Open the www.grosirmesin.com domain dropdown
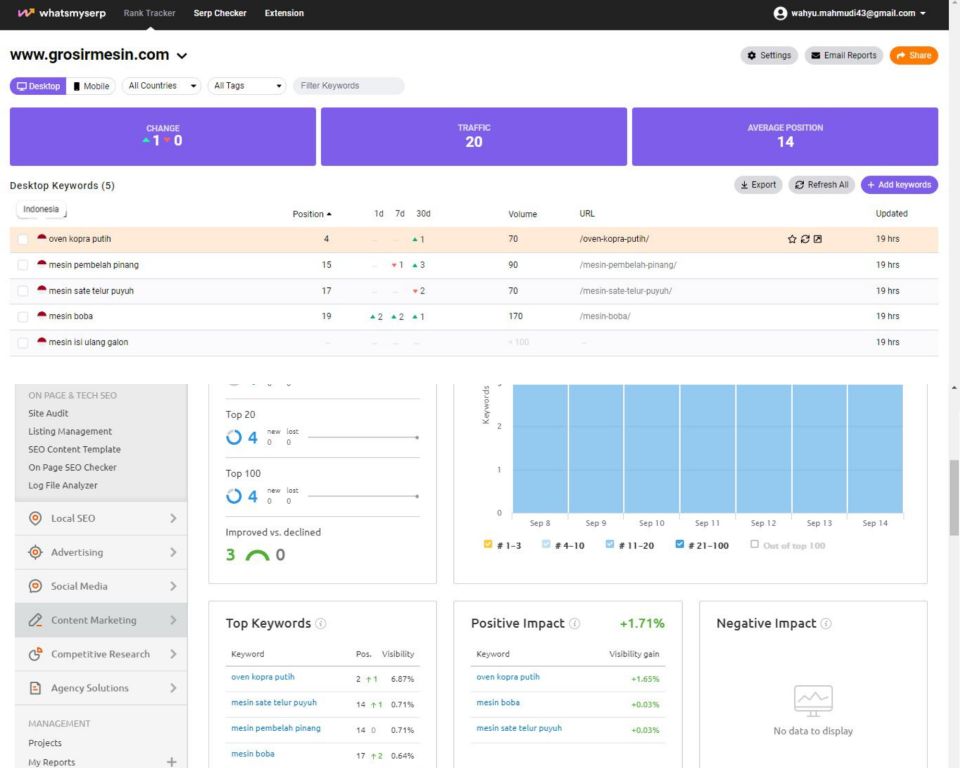960x768 pixels. [x=182, y=56]
